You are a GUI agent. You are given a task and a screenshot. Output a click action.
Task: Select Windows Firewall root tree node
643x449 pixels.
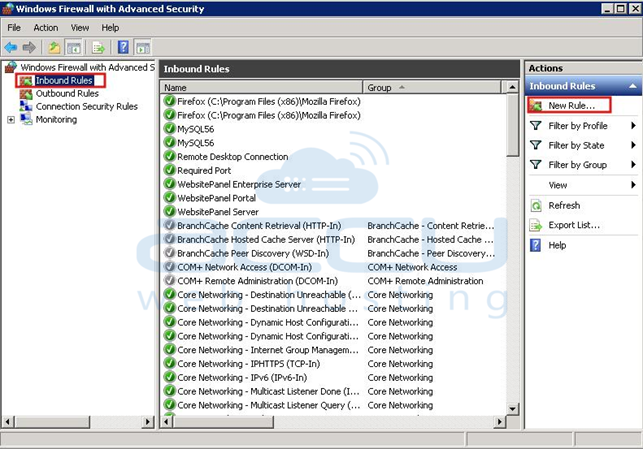(x=87, y=67)
